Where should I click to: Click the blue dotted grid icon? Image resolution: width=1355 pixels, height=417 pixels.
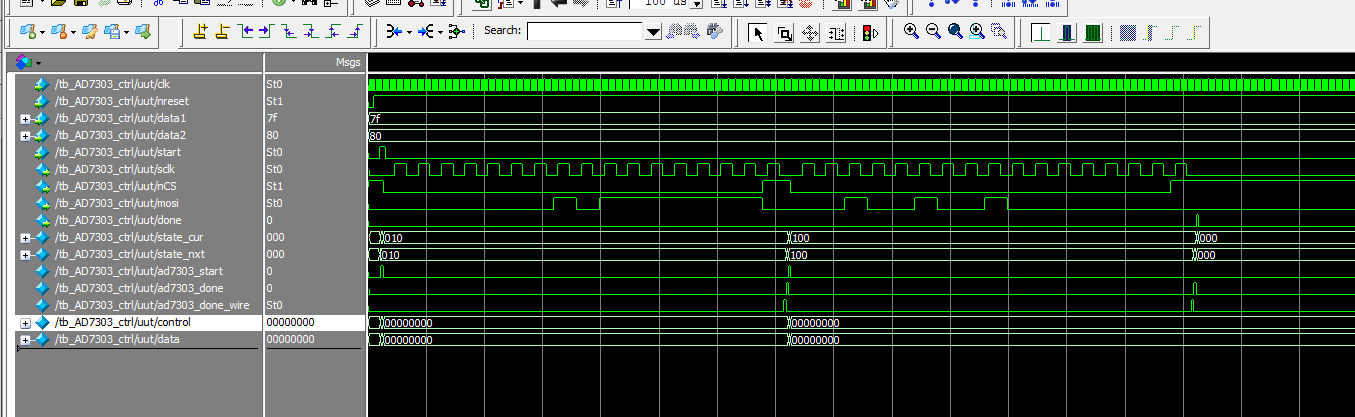click(x=1127, y=33)
